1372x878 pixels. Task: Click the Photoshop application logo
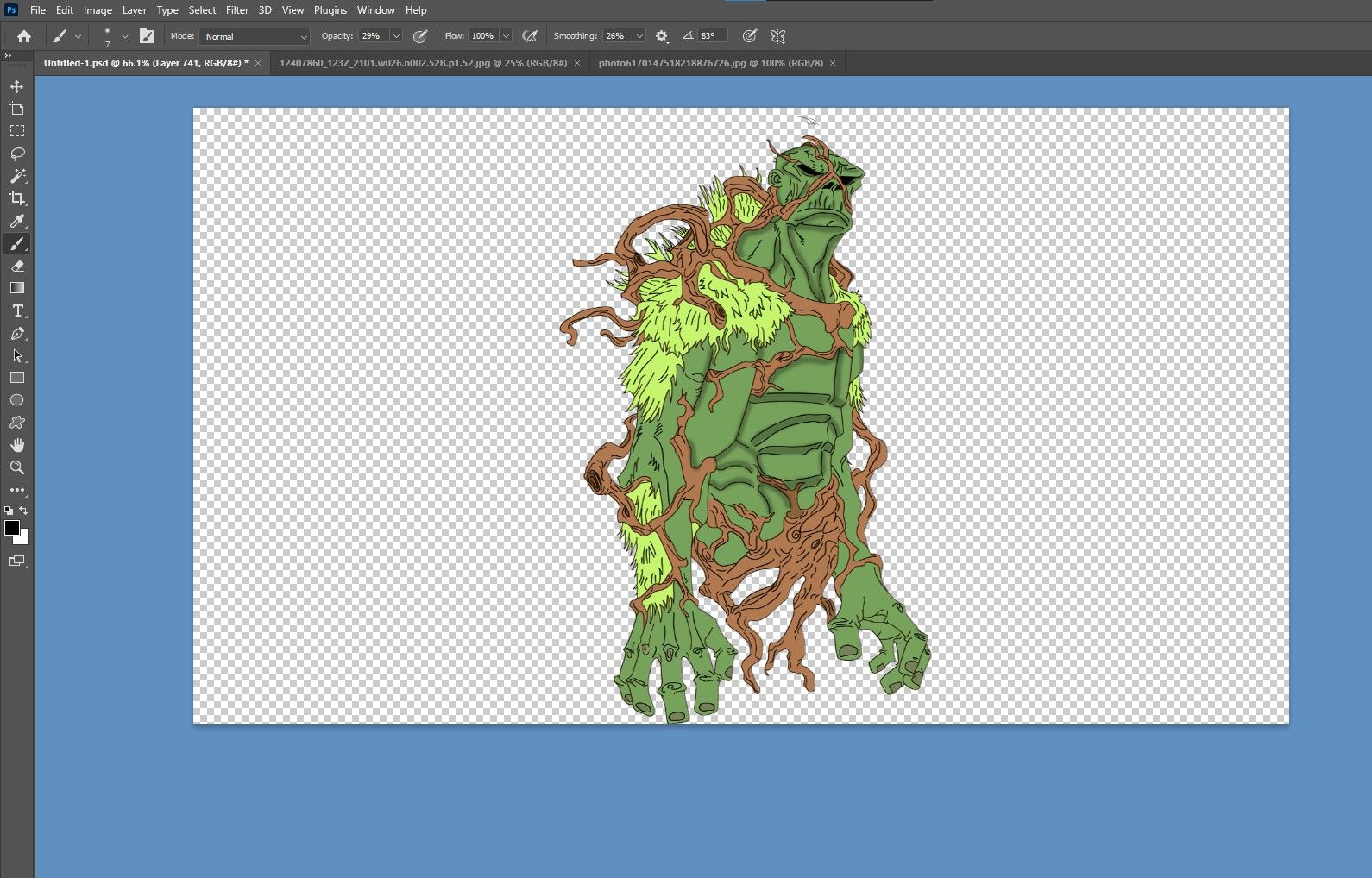11,10
